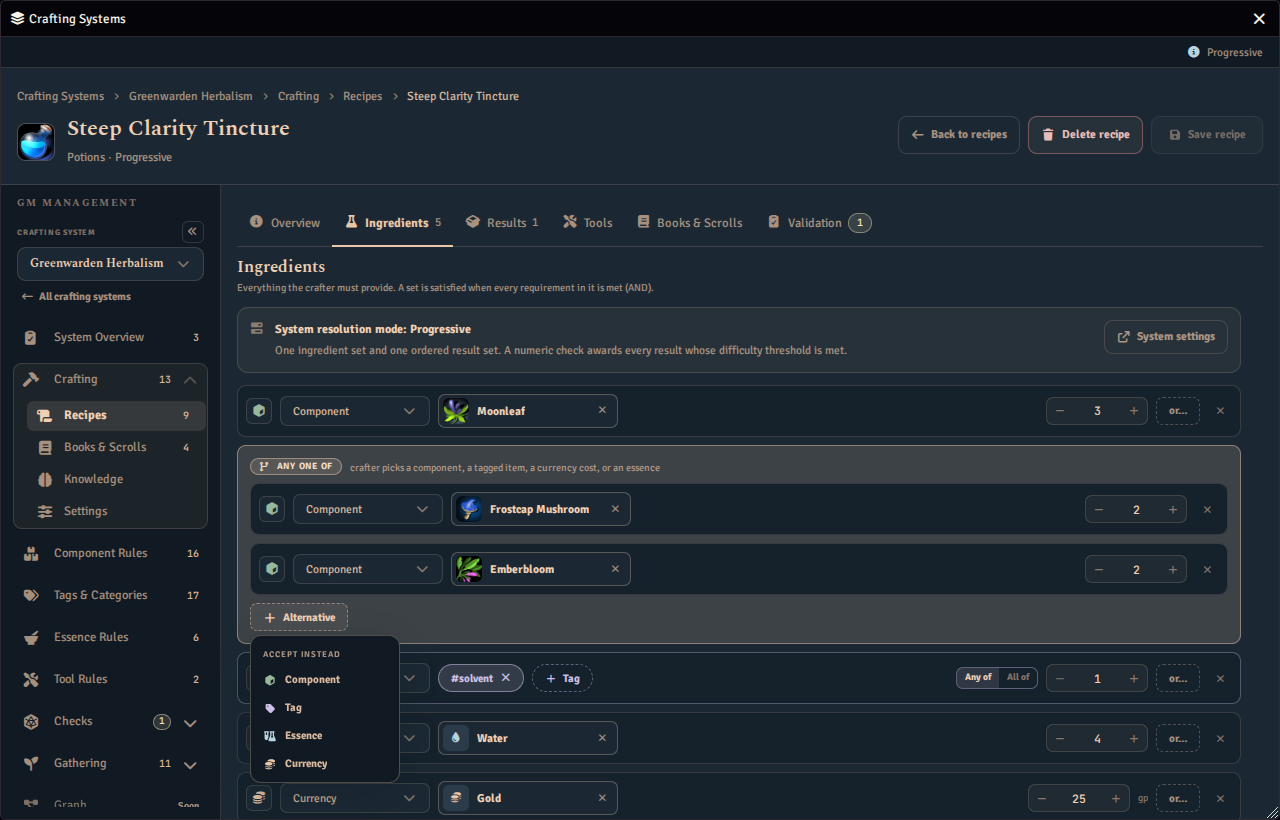This screenshot has width=1280, height=820.
Task: Click the Back to recipes button
Action: tap(959, 135)
